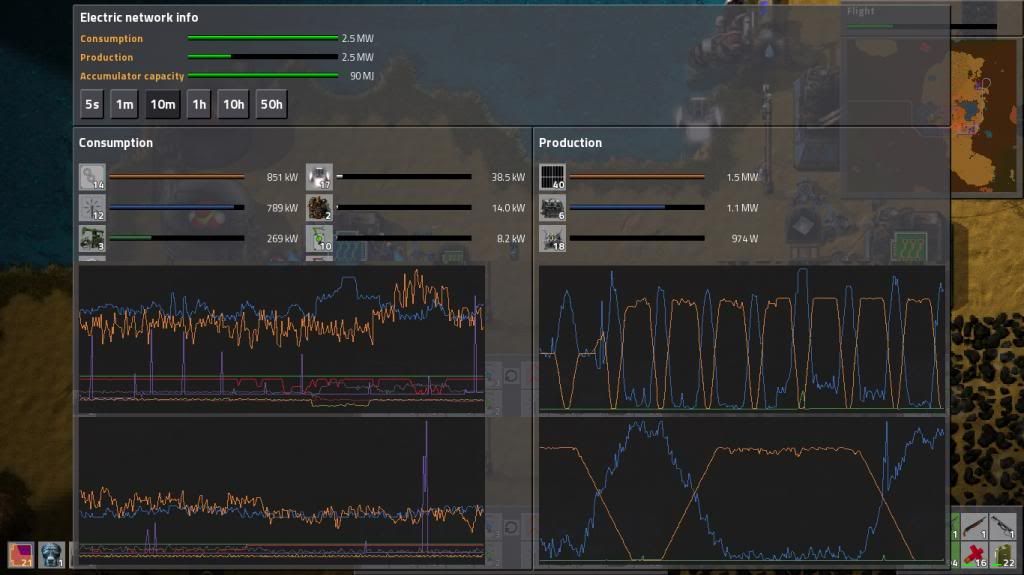1024x575 pixels.
Task: Click the 'Consumption' panel heading
Action: pos(116,142)
